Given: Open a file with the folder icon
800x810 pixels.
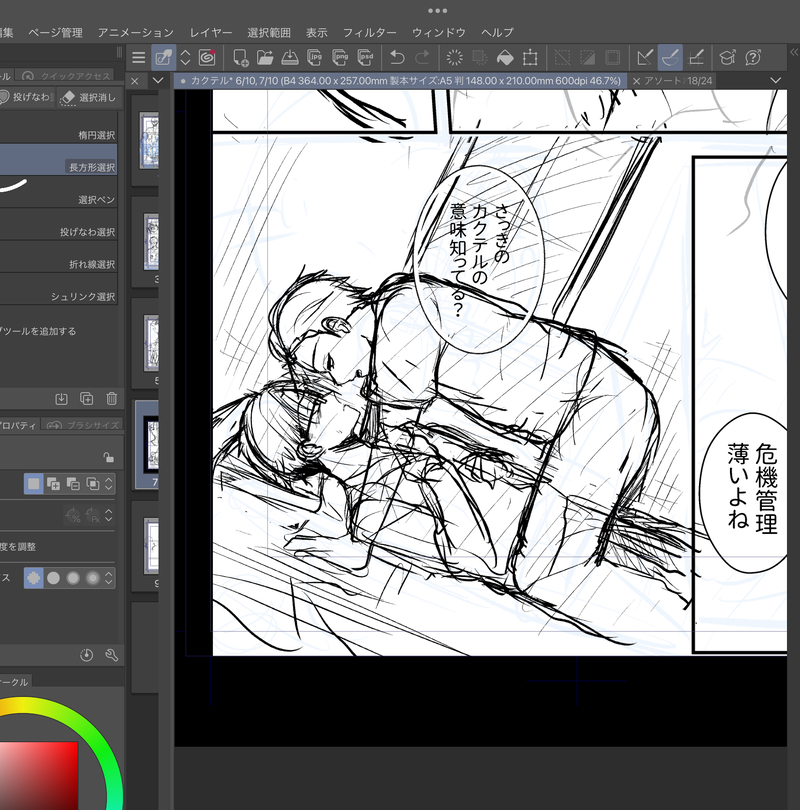Looking at the screenshot, I should (265, 57).
